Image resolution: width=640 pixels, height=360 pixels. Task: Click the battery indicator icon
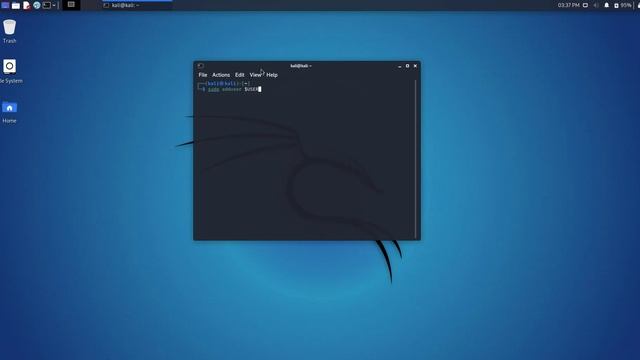coord(616,5)
